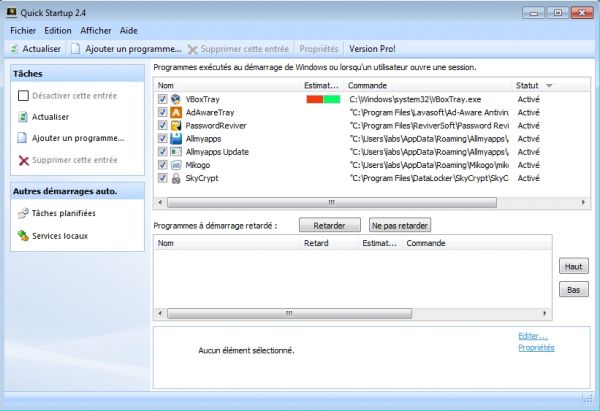Click the Statut column sort arrow
The image size is (600, 411).
[x=549, y=85]
